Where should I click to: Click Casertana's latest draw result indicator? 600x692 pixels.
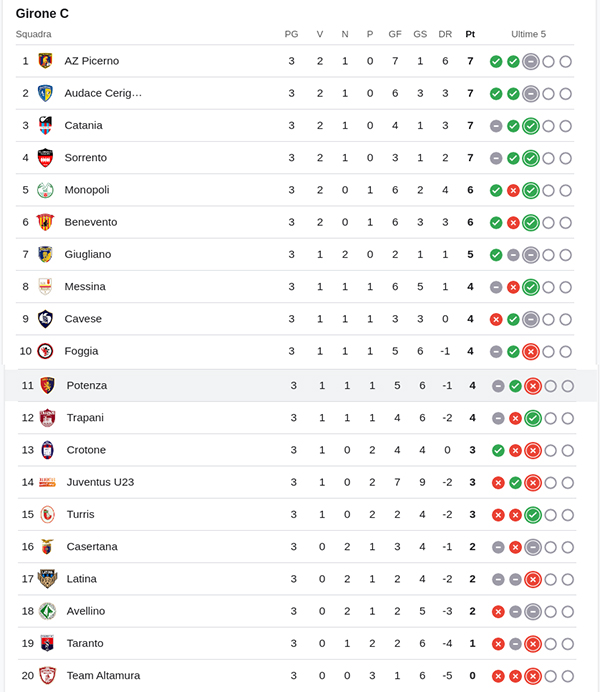(x=533, y=547)
